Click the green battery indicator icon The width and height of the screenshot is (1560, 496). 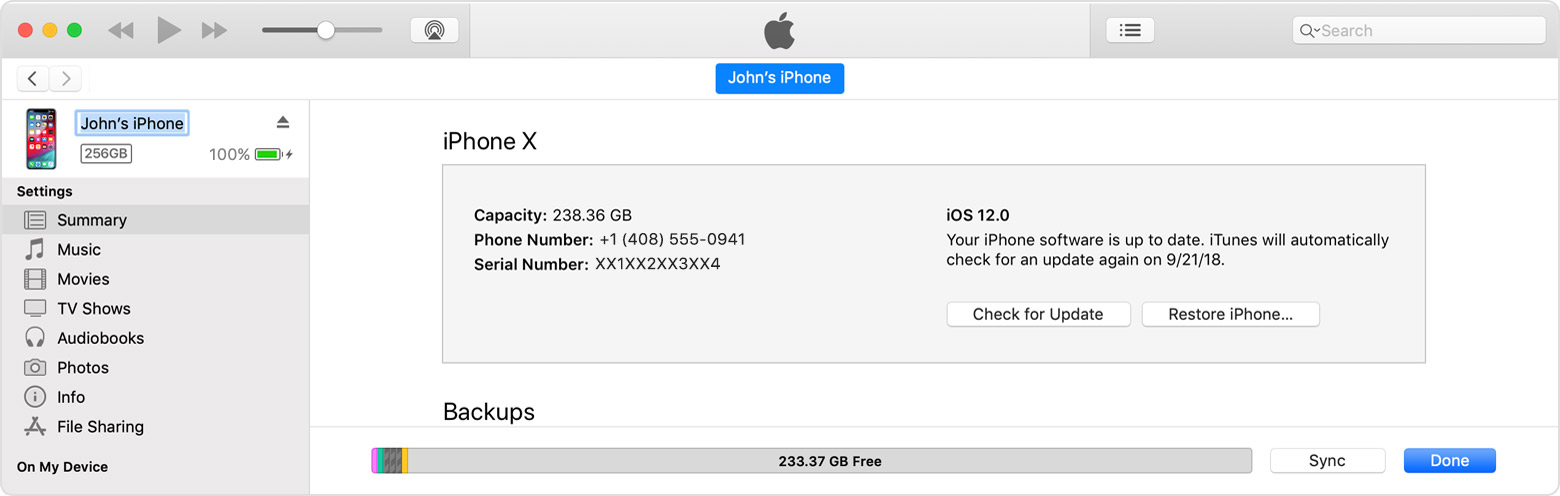(x=268, y=155)
